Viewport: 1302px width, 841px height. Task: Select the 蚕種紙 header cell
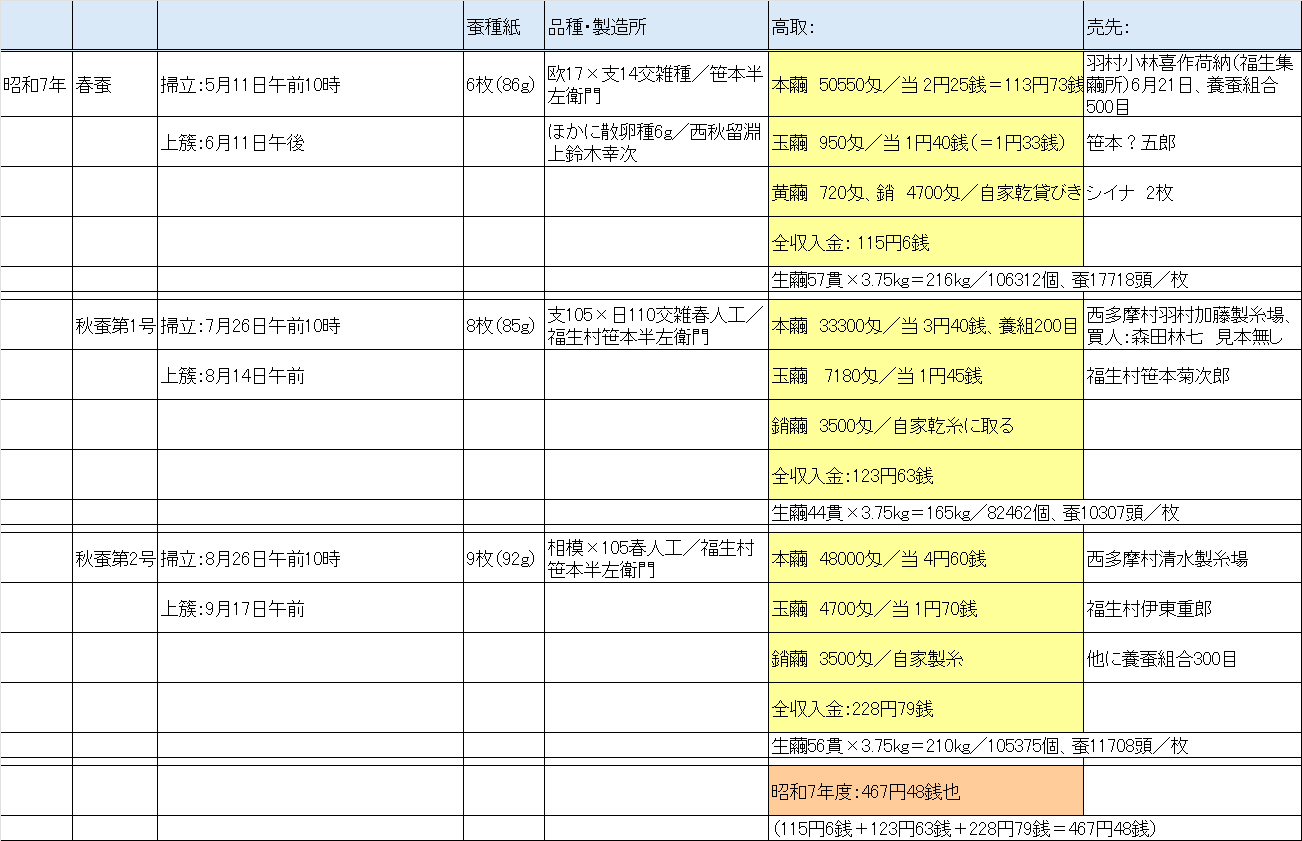503,26
